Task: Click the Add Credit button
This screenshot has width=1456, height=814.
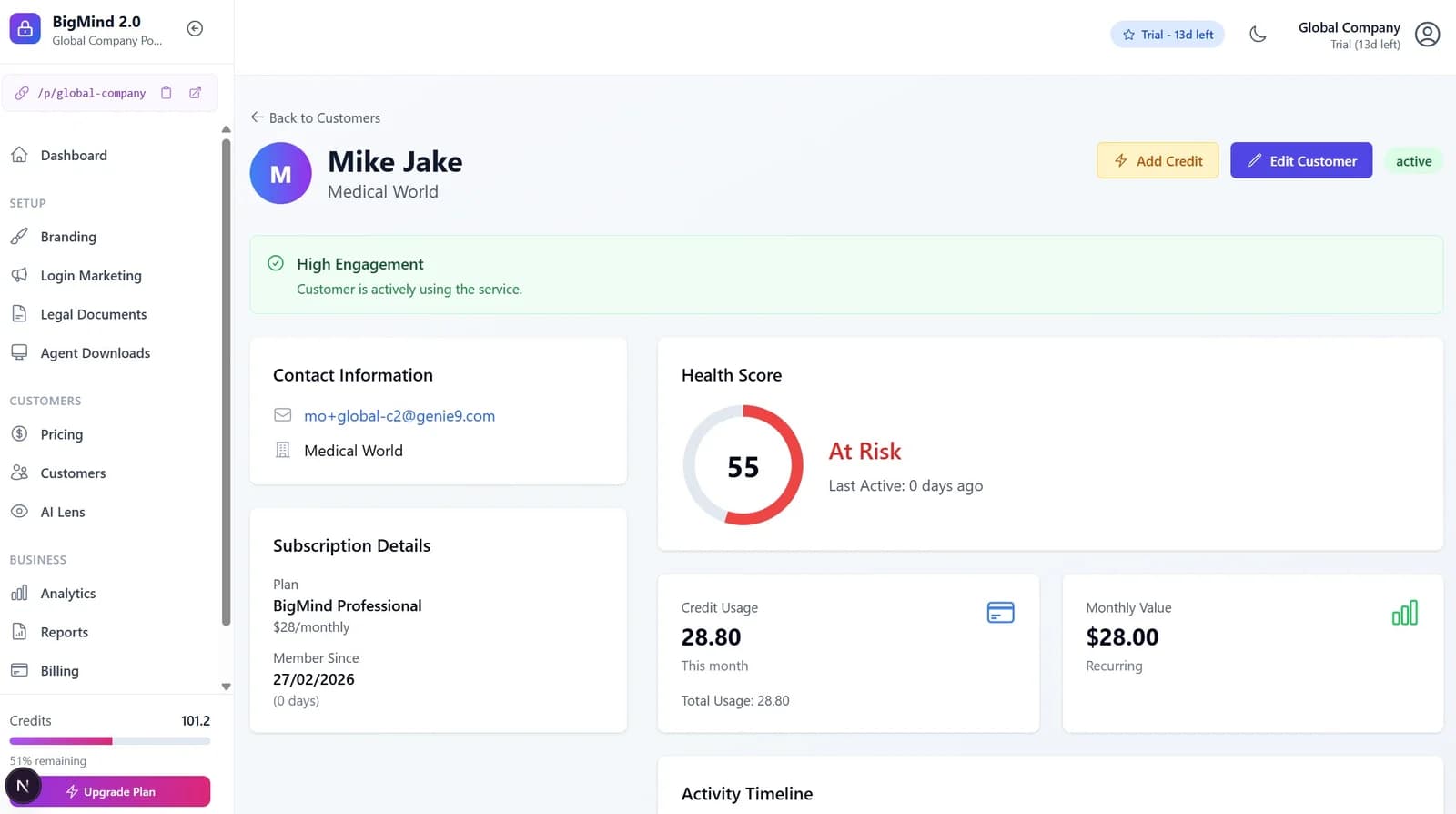Action: pos(1158,160)
